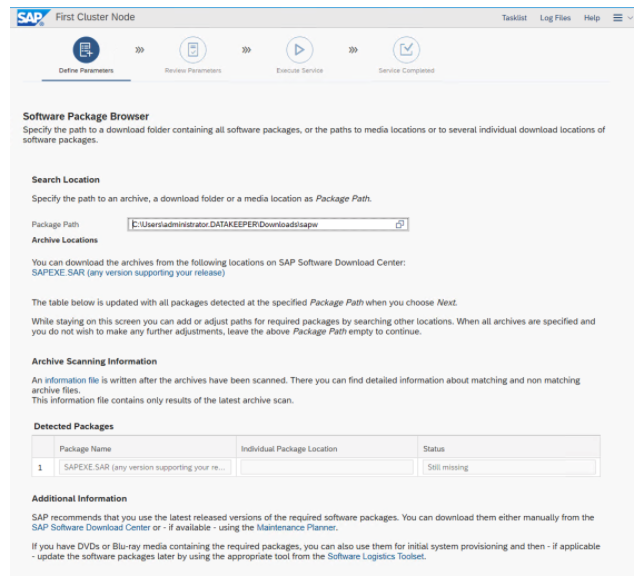Image resolution: width=644 pixels, height=580 pixels.
Task: Open the Software Logistics Toolset link
Action: click(x=376, y=557)
